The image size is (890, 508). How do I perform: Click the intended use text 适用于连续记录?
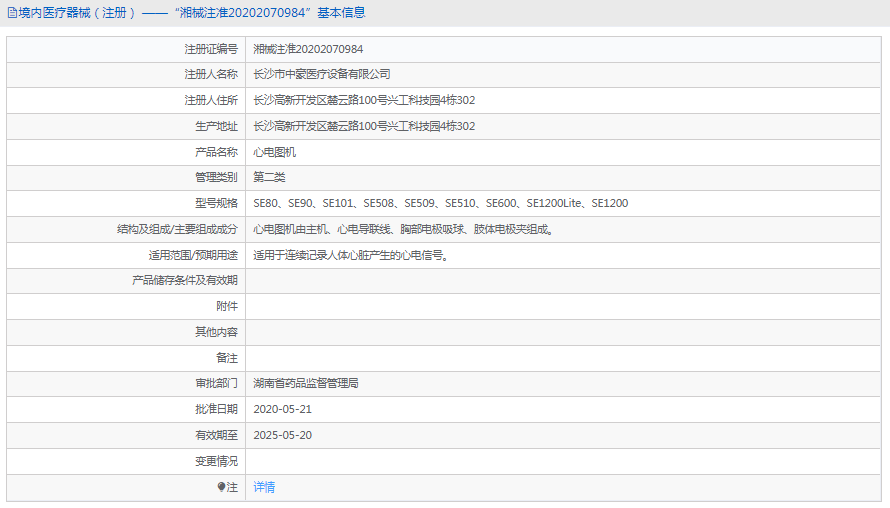click(351, 255)
